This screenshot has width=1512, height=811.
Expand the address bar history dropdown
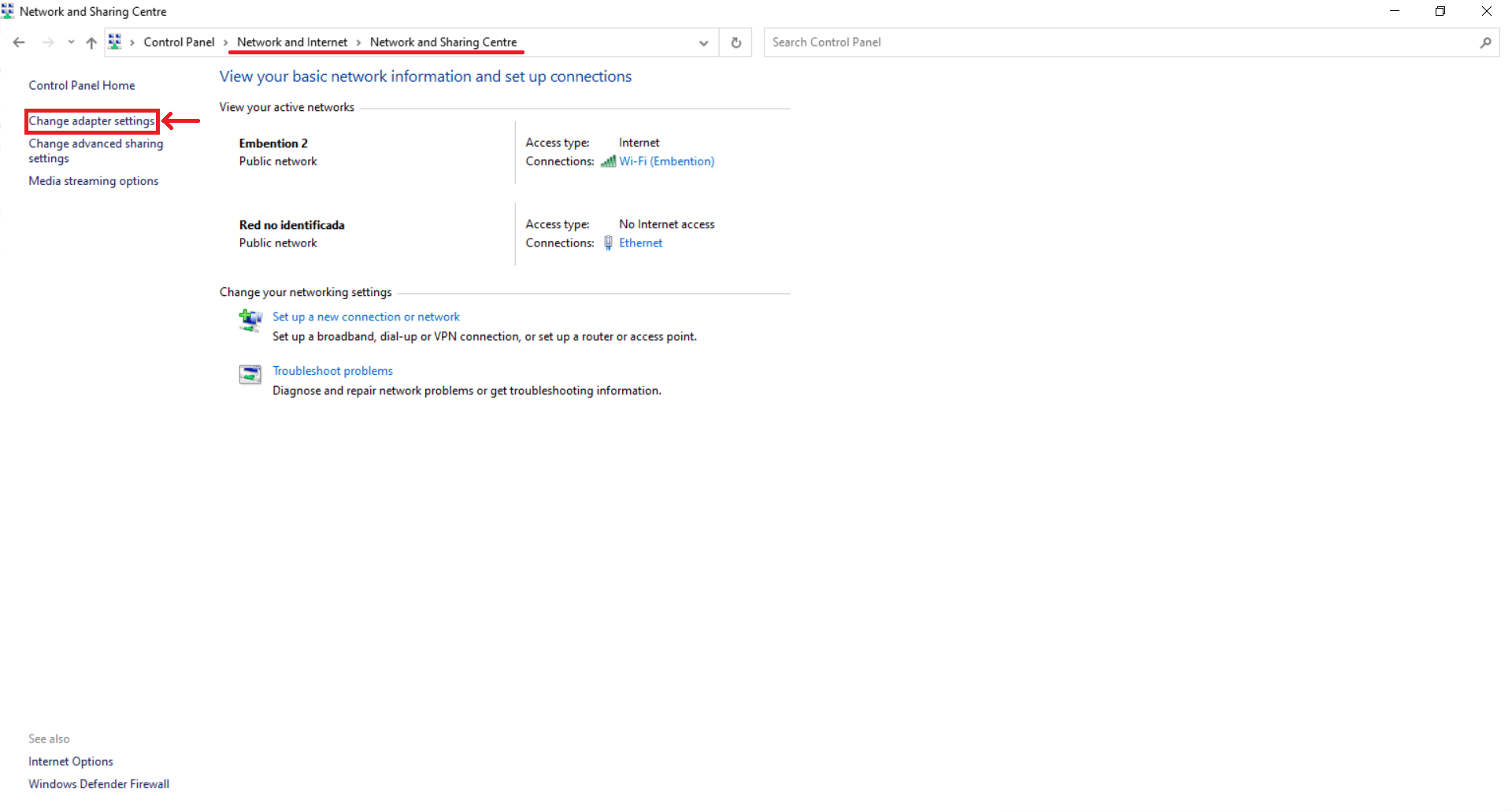coord(703,43)
